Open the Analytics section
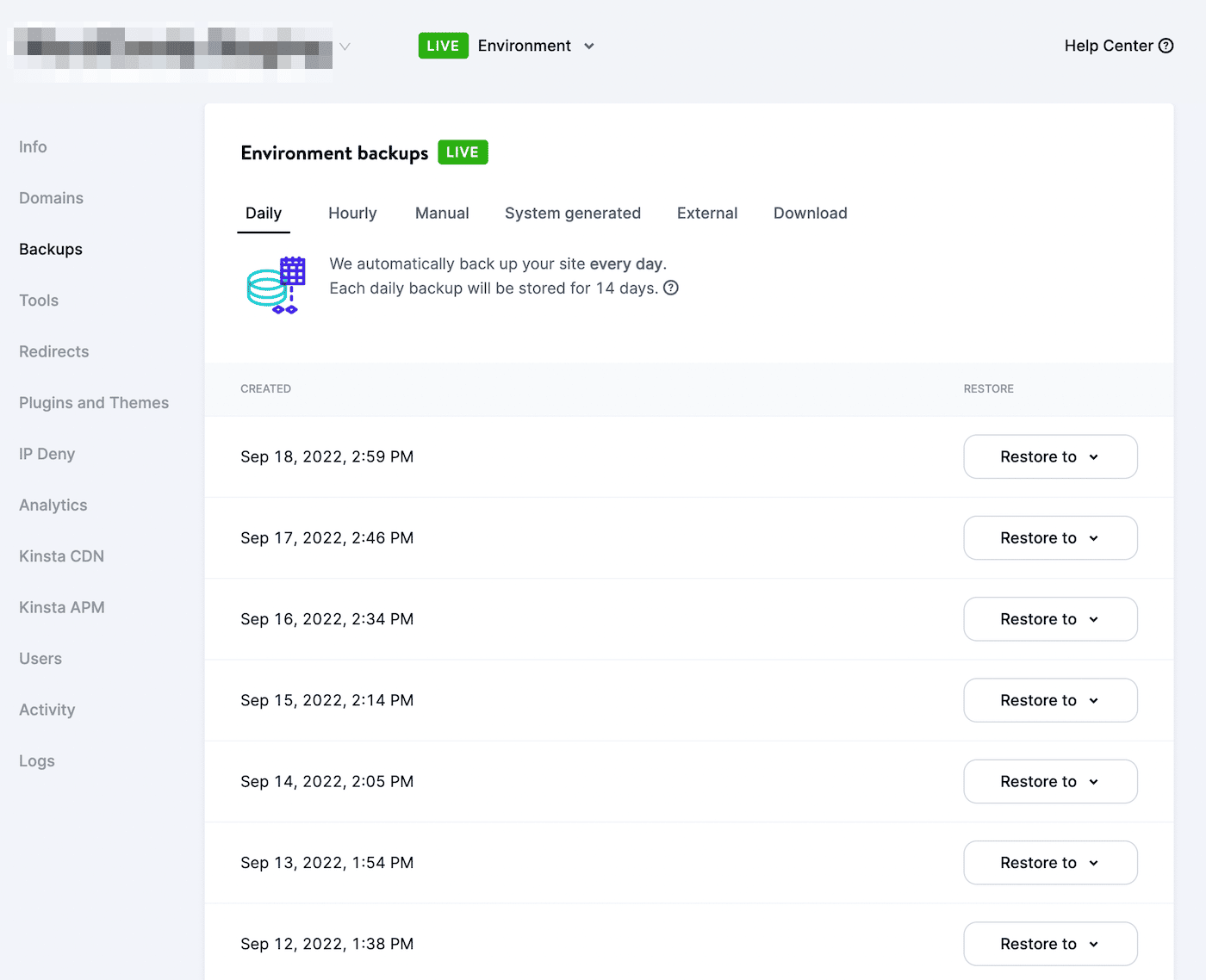 click(53, 505)
